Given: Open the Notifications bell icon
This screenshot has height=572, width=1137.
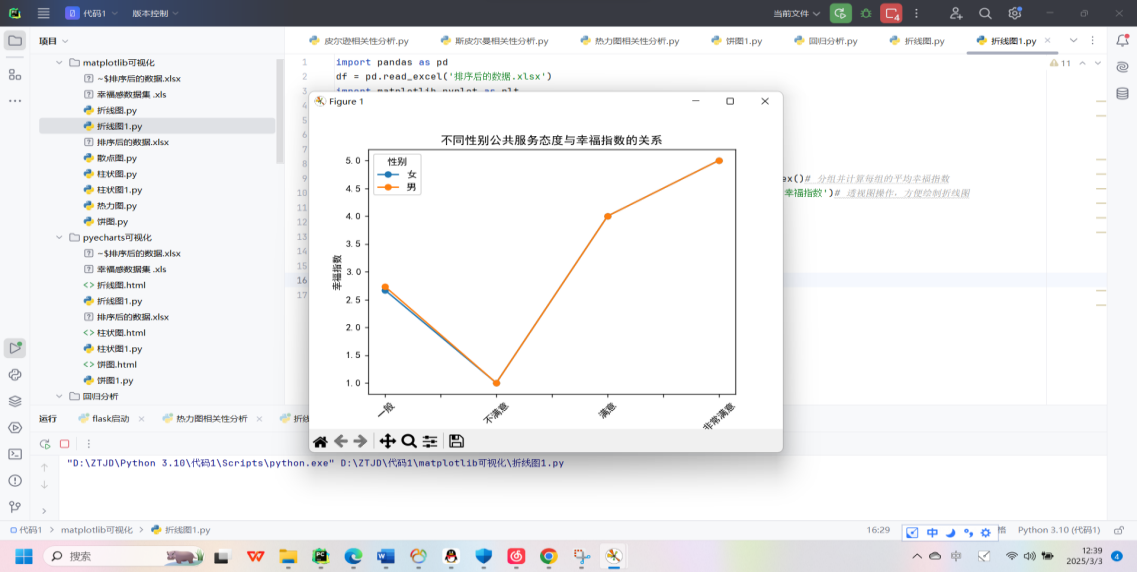Looking at the screenshot, I should (x=1122, y=41).
